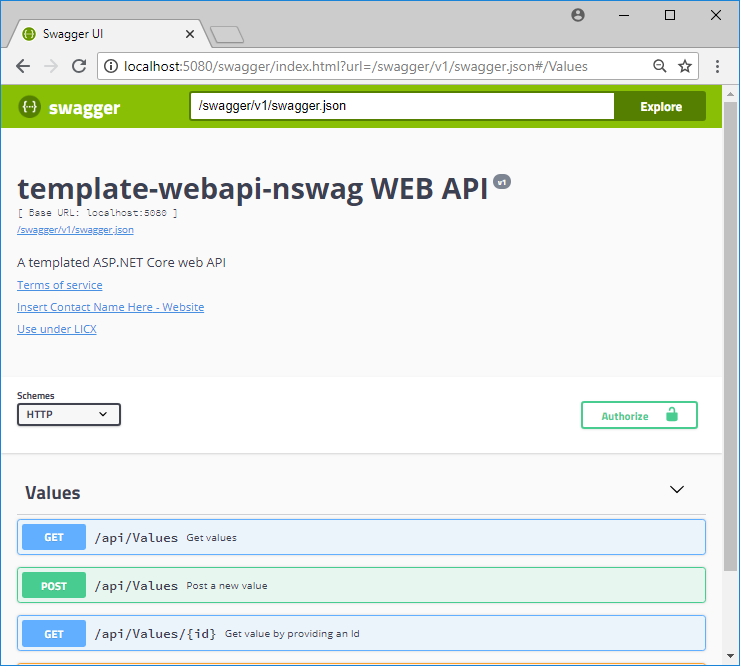Collapse the Values section chevron
This screenshot has height=666, width=740.
[x=677, y=489]
